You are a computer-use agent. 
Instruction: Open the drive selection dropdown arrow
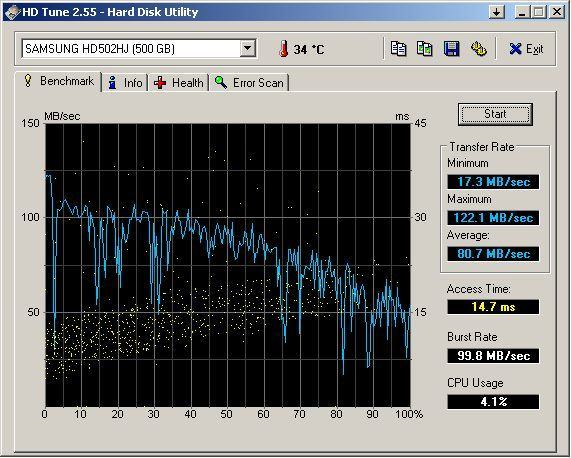coord(247,48)
